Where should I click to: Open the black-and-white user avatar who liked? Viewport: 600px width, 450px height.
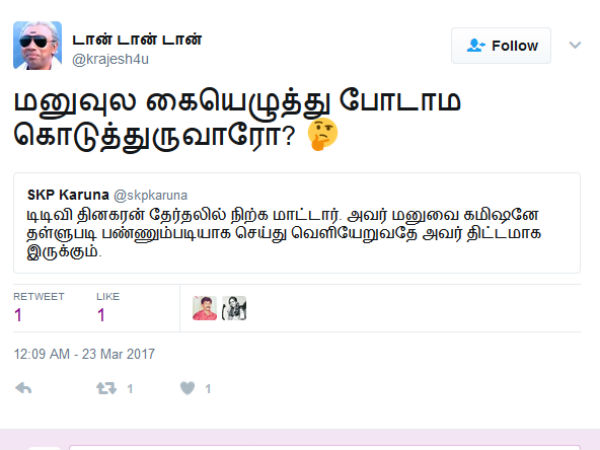(234, 308)
